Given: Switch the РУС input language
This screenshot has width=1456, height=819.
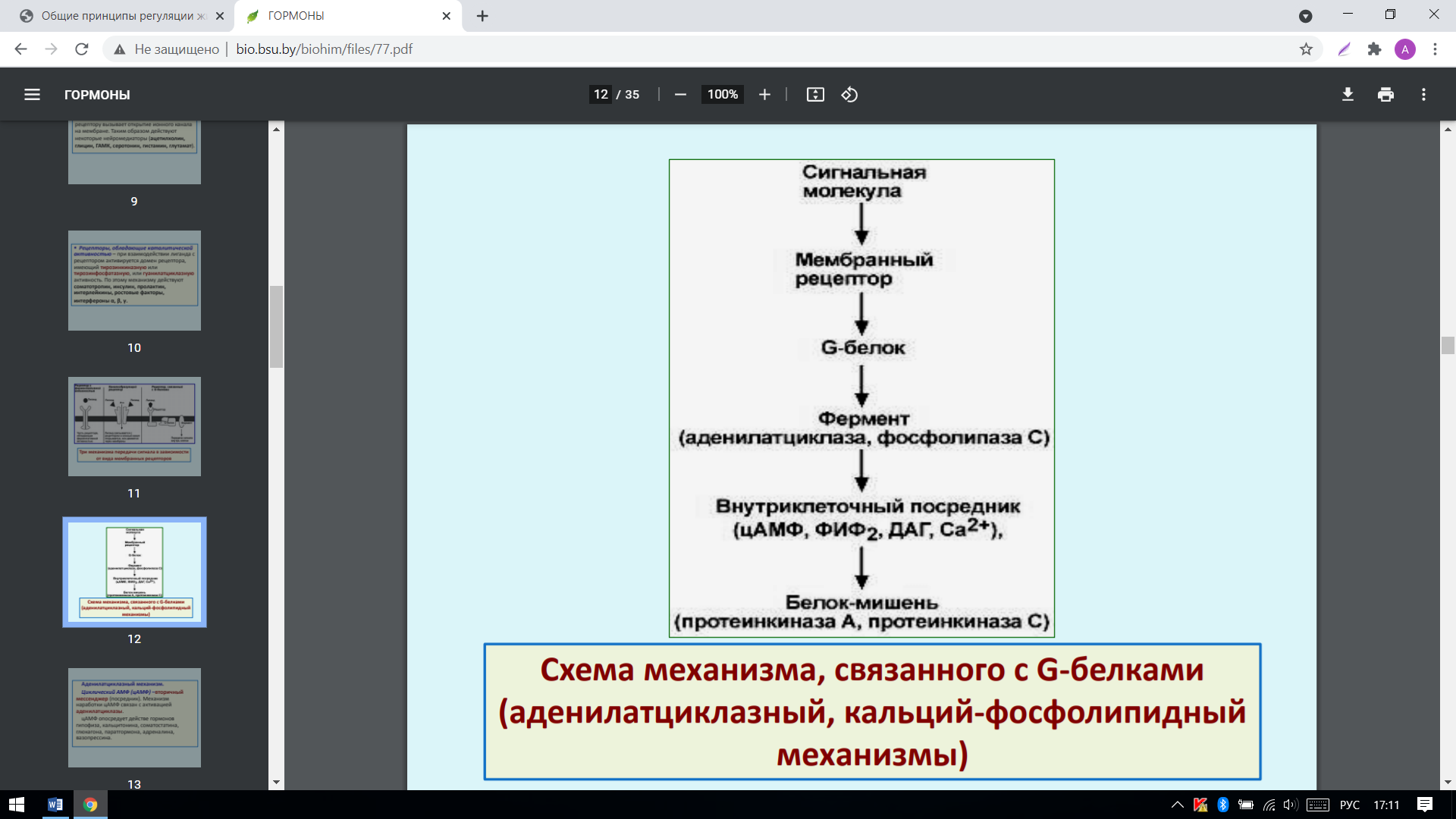Looking at the screenshot, I should coord(1350,805).
